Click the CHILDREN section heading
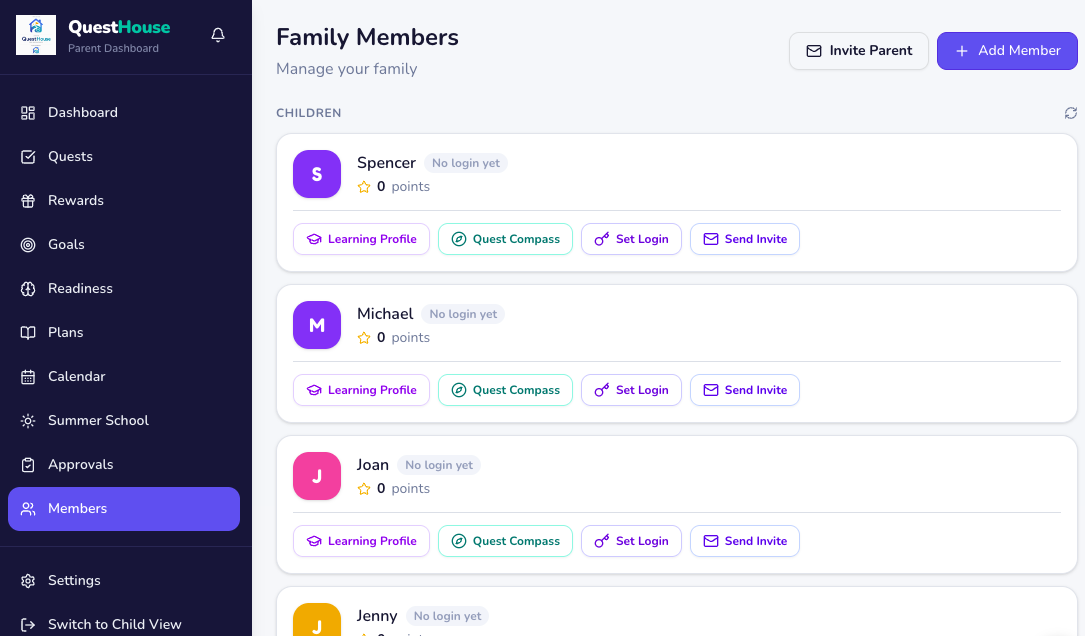 pyautogui.click(x=309, y=113)
